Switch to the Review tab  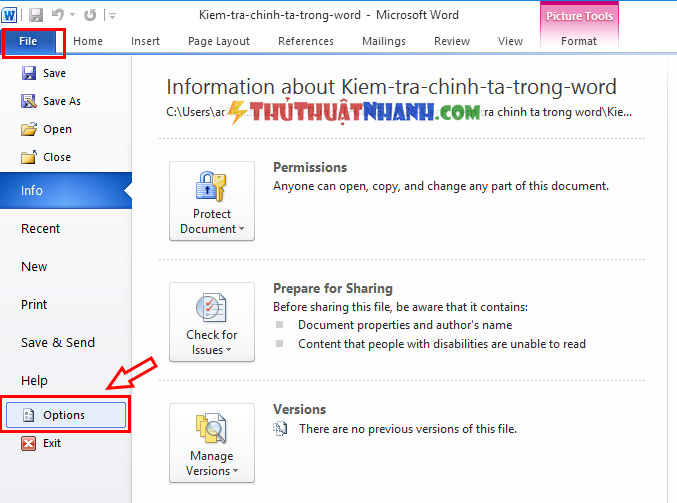(452, 41)
